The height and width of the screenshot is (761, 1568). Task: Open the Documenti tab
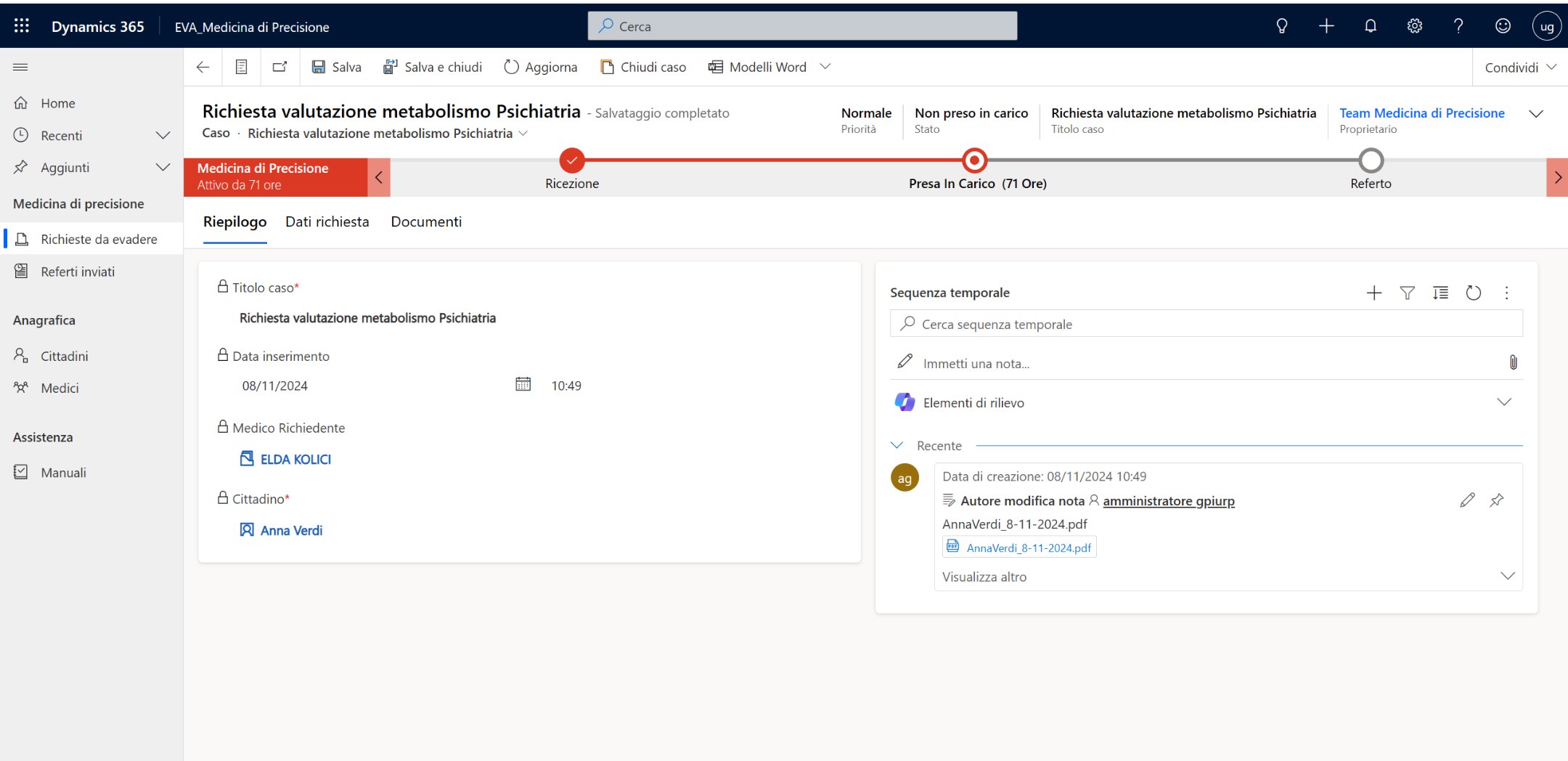(426, 221)
